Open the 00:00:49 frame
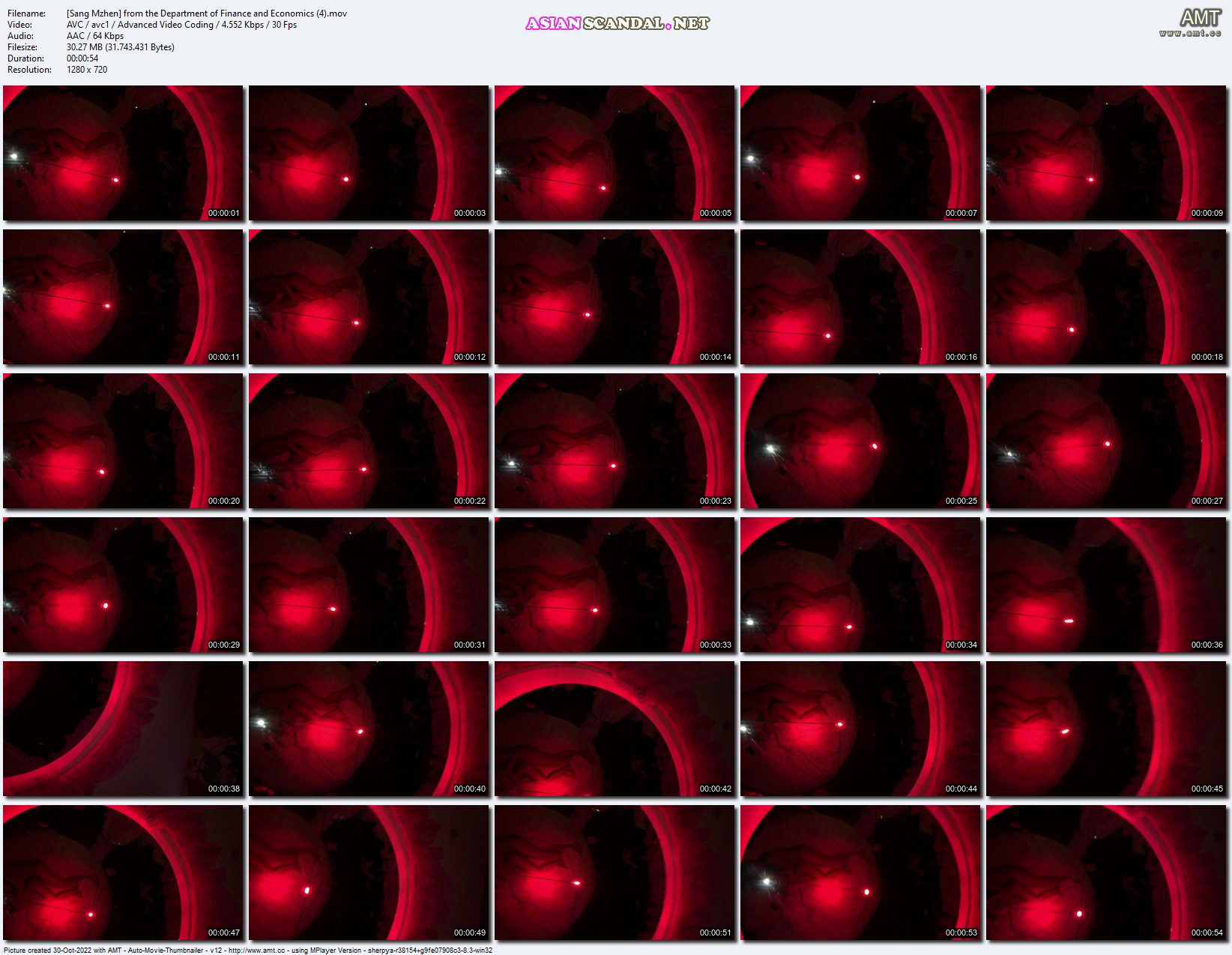 click(369, 873)
